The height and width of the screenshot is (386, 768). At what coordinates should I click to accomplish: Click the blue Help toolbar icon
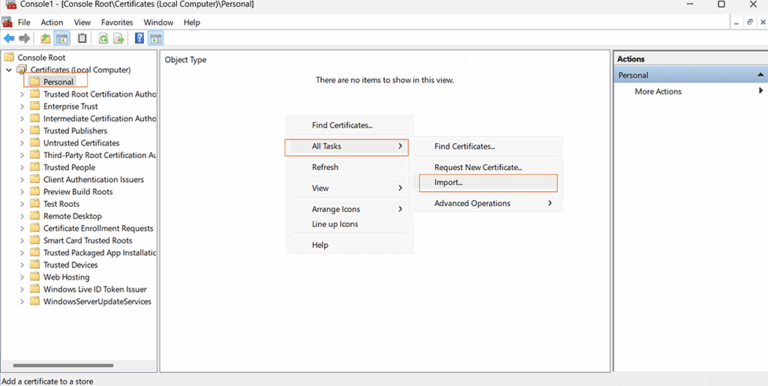[140, 38]
